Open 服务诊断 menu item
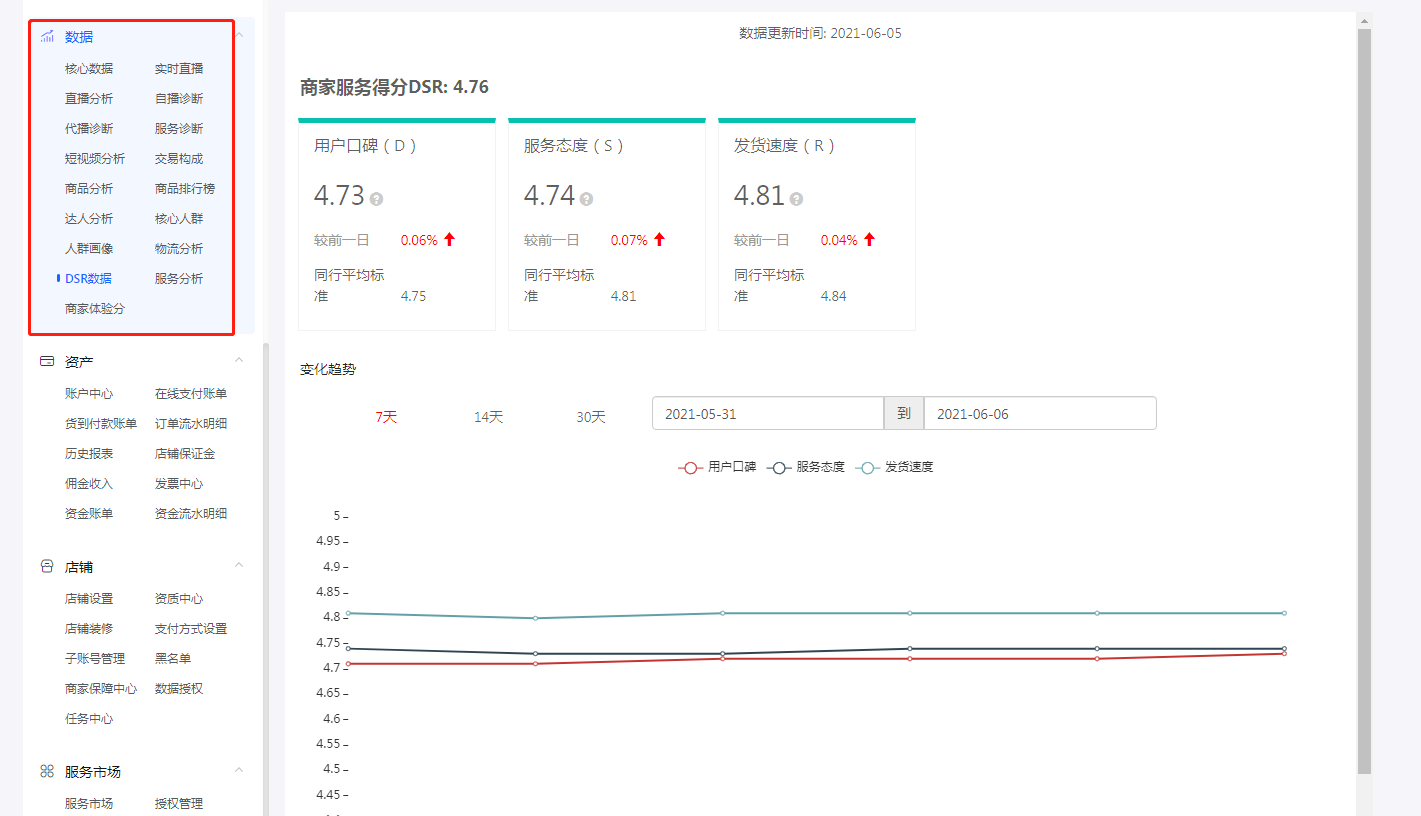The height and width of the screenshot is (816, 1421). click(179, 129)
